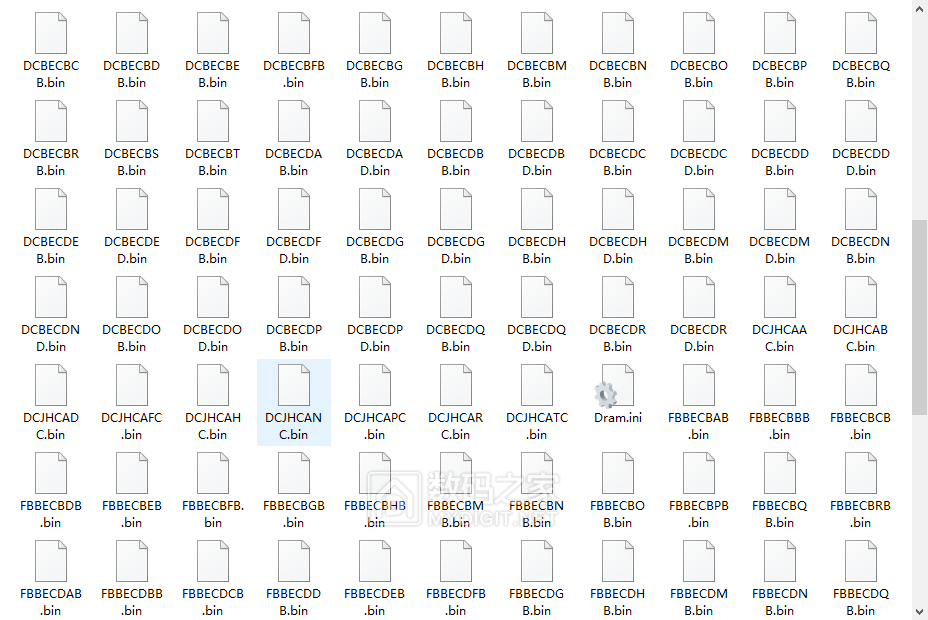This screenshot has width=928, height=620.
Task: Click the file name FBBECBCB.bin
Action: coord(861,427)
